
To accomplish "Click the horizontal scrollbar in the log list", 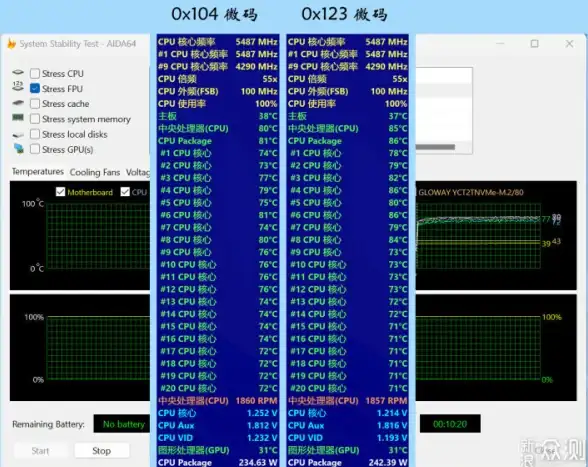I will pos(435,147).
